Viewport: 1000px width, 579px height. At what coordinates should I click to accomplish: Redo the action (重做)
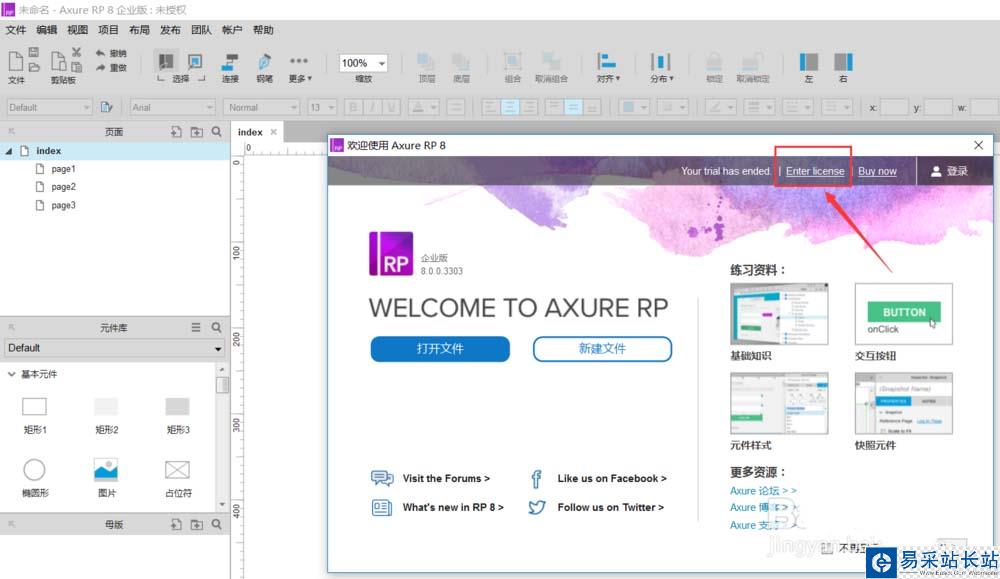(x=111, y=68)
